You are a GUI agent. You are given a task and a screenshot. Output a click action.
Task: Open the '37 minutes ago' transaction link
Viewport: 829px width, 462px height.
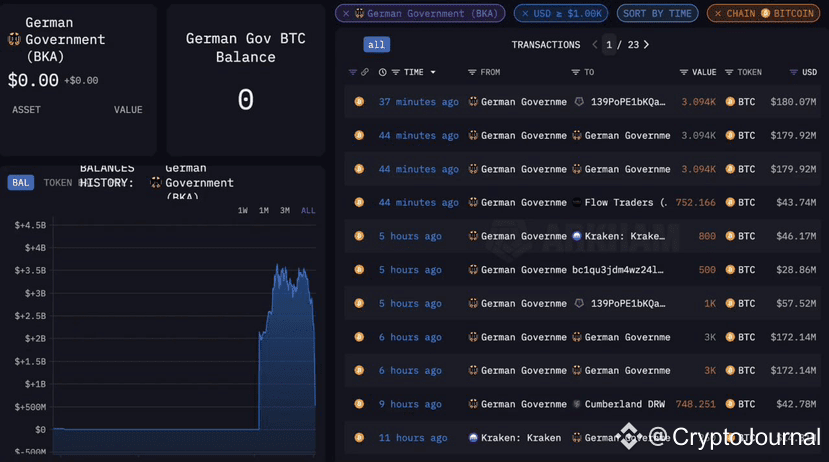419,101
